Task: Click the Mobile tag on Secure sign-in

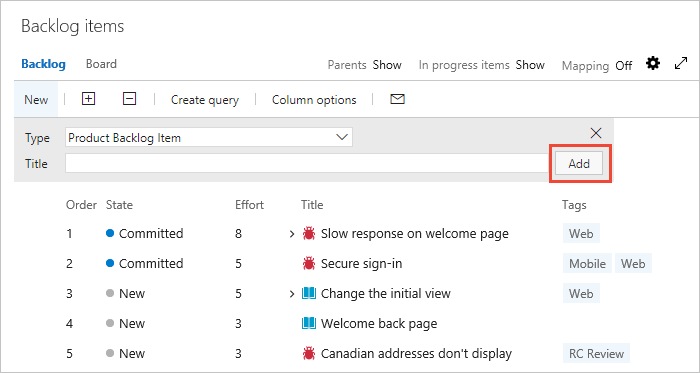Action: point(587,263)
